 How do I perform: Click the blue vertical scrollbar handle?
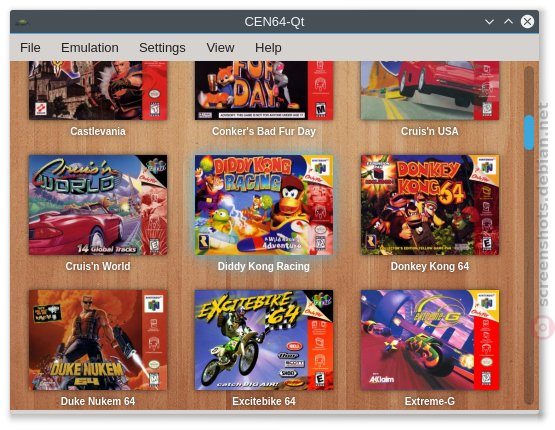(x=529, y=132)
